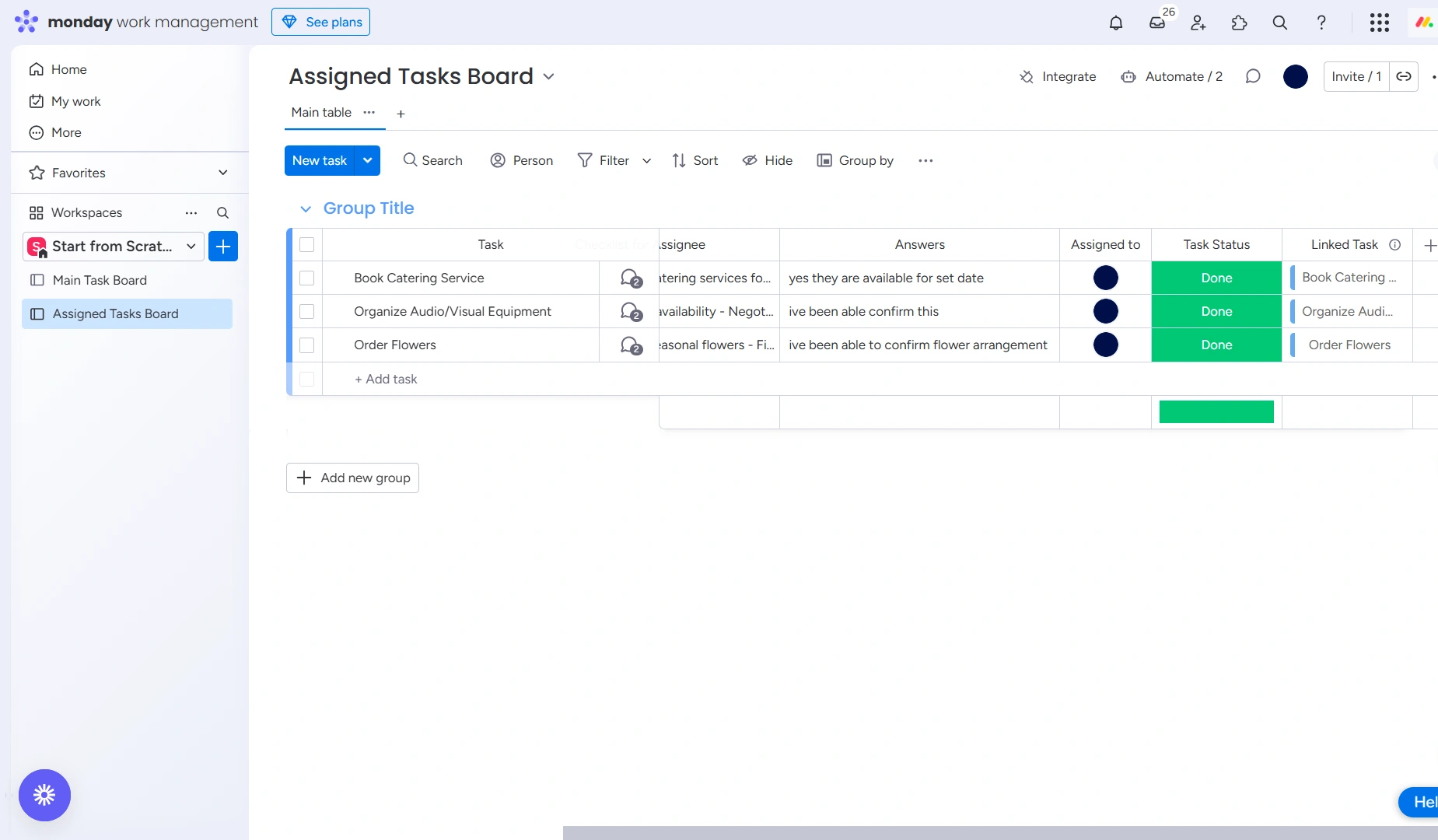Select the Order Flowers row checkbox
This screenshot has width=1438, height=840.
point(307,345)
